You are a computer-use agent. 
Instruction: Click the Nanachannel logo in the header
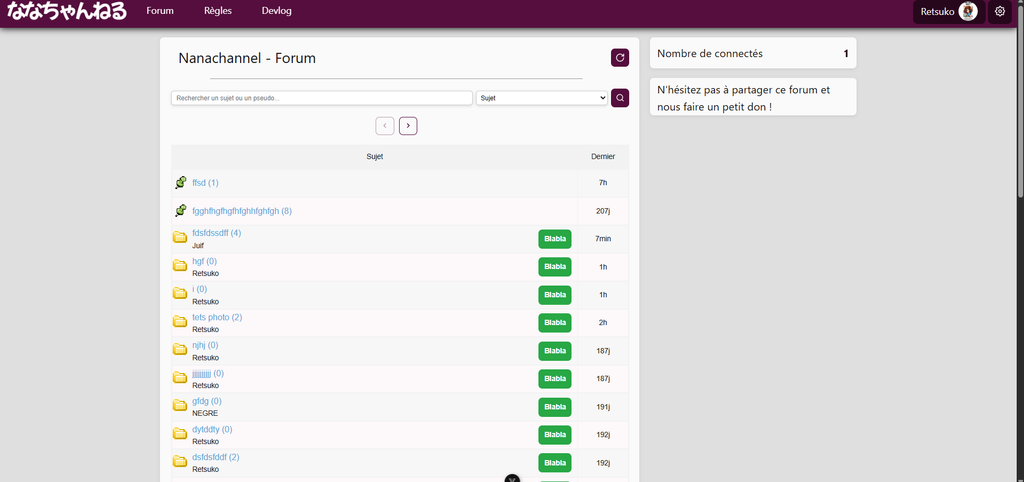pos(67,12)
